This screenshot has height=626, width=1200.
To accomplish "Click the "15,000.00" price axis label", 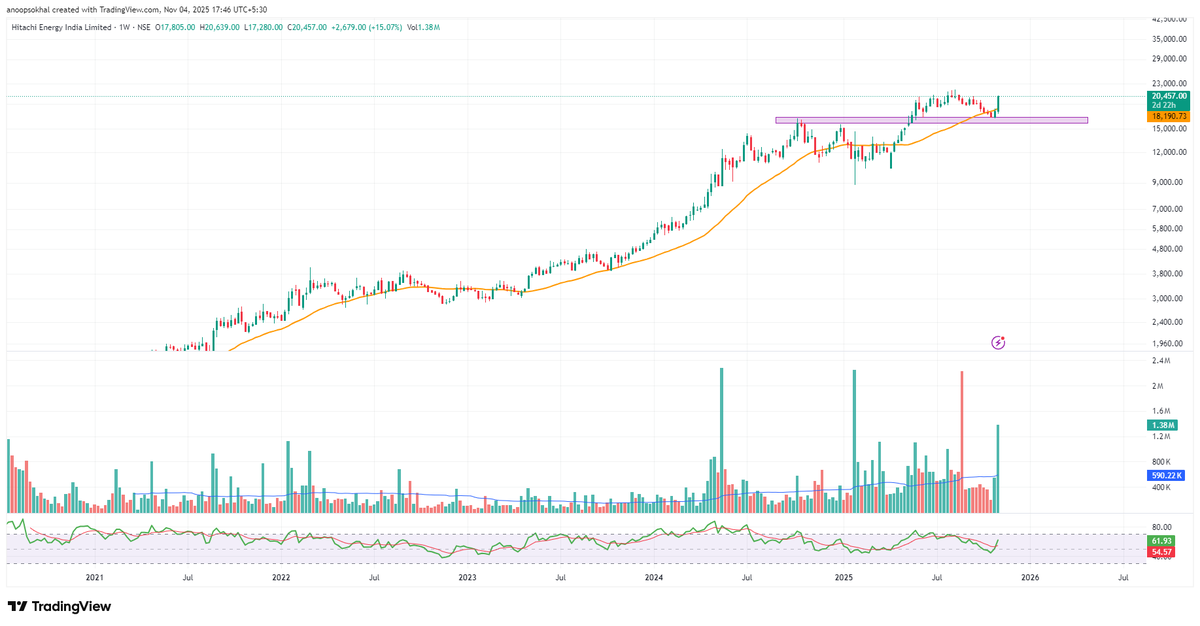I will tap(1170, 128).
